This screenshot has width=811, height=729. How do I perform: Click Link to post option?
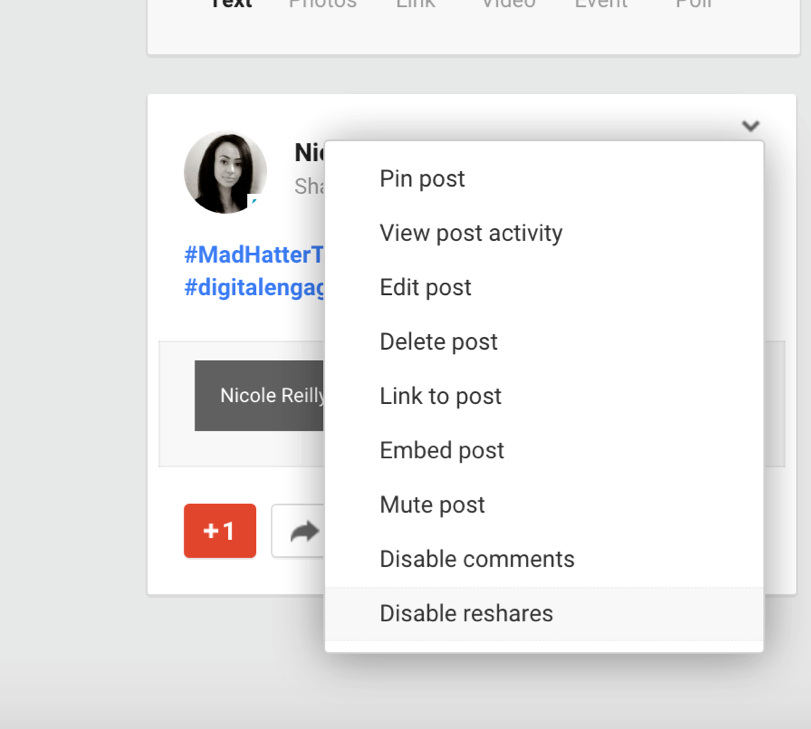440,396
